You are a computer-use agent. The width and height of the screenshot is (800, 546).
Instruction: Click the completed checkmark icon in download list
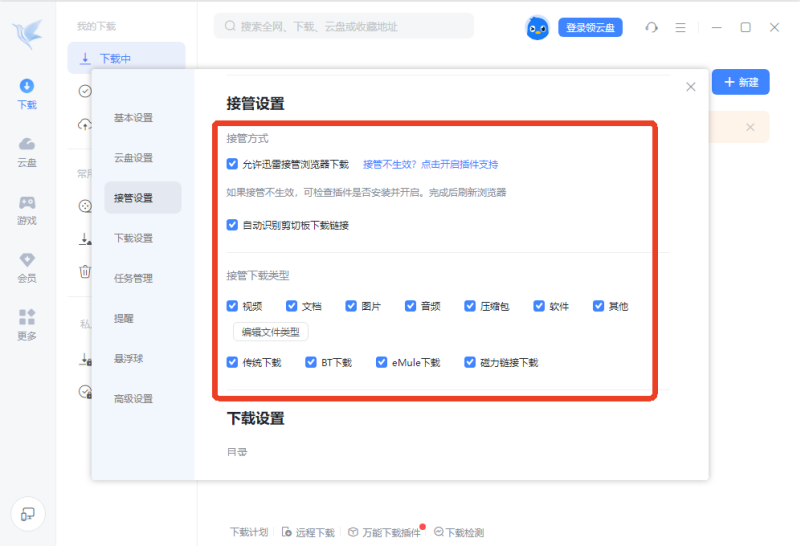click(85, 91)
